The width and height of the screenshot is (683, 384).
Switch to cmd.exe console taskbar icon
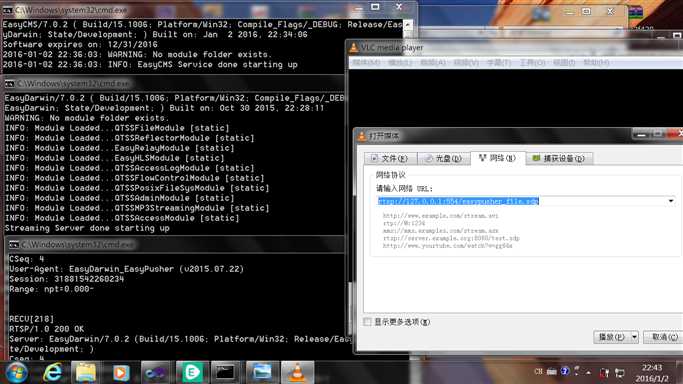click(x=225, y=373)
